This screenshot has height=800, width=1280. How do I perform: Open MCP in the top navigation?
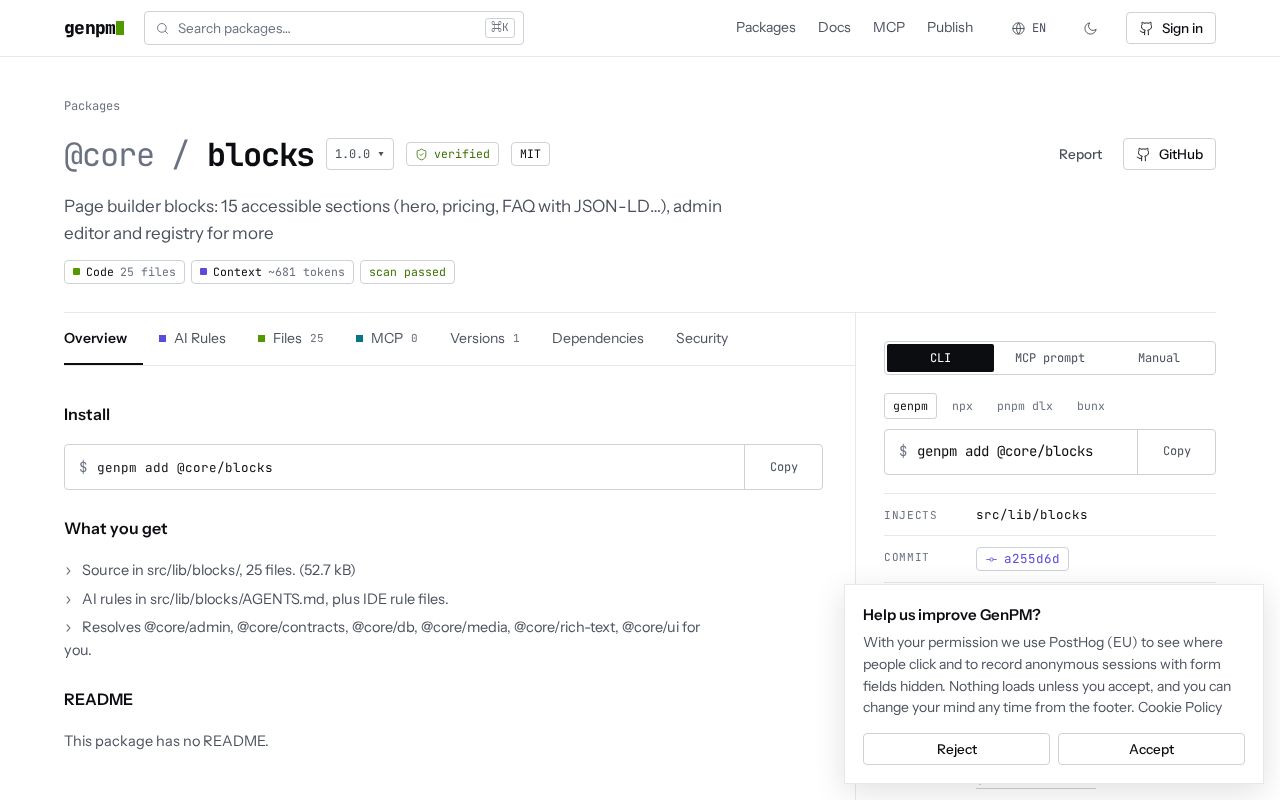[889, 28]
